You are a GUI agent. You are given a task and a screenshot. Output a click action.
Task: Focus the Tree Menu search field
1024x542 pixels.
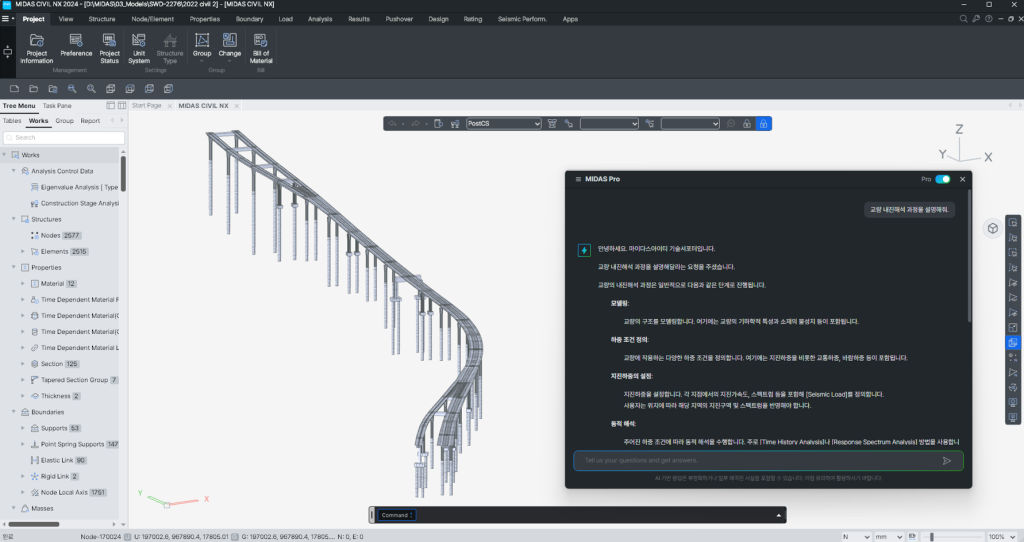[63, 138]
